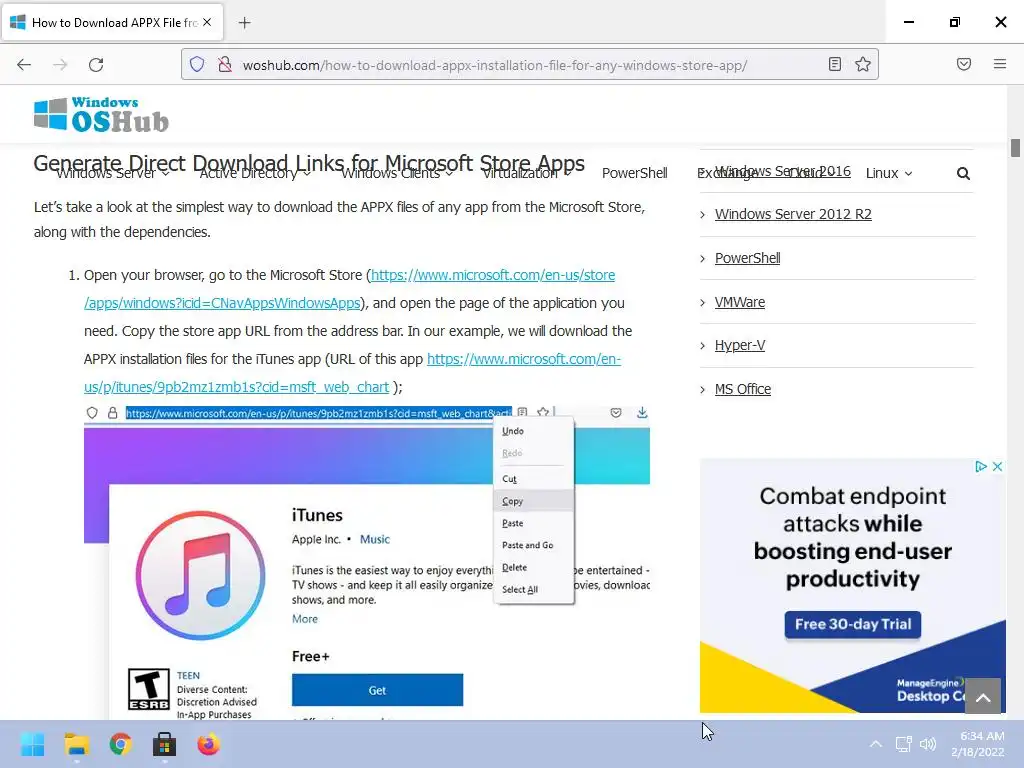This screenshot has height=768, width=1024.
Task: Click the Free 30-day Trial button
Action: 852,624
